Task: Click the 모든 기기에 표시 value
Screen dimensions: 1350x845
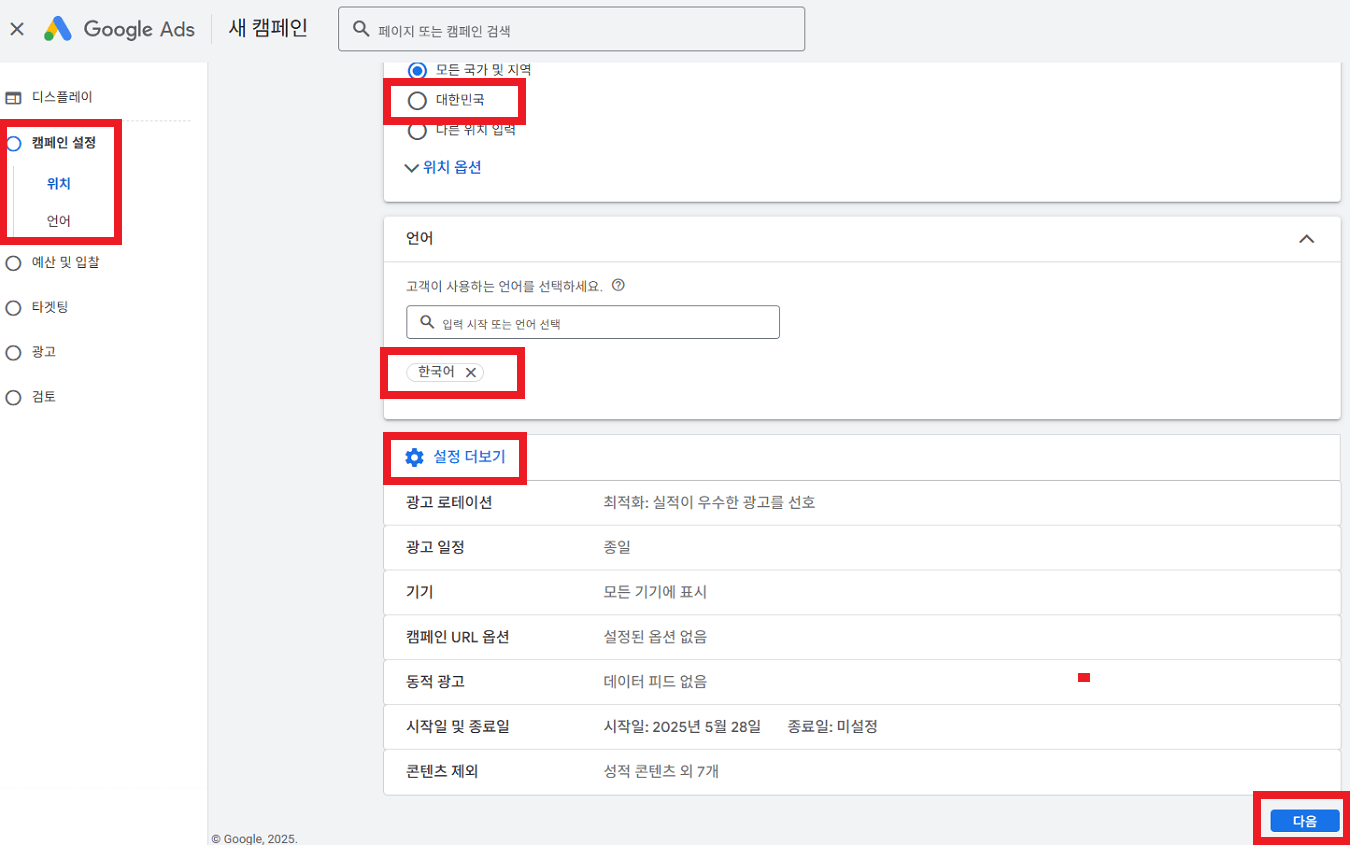Action: [655, 592]
